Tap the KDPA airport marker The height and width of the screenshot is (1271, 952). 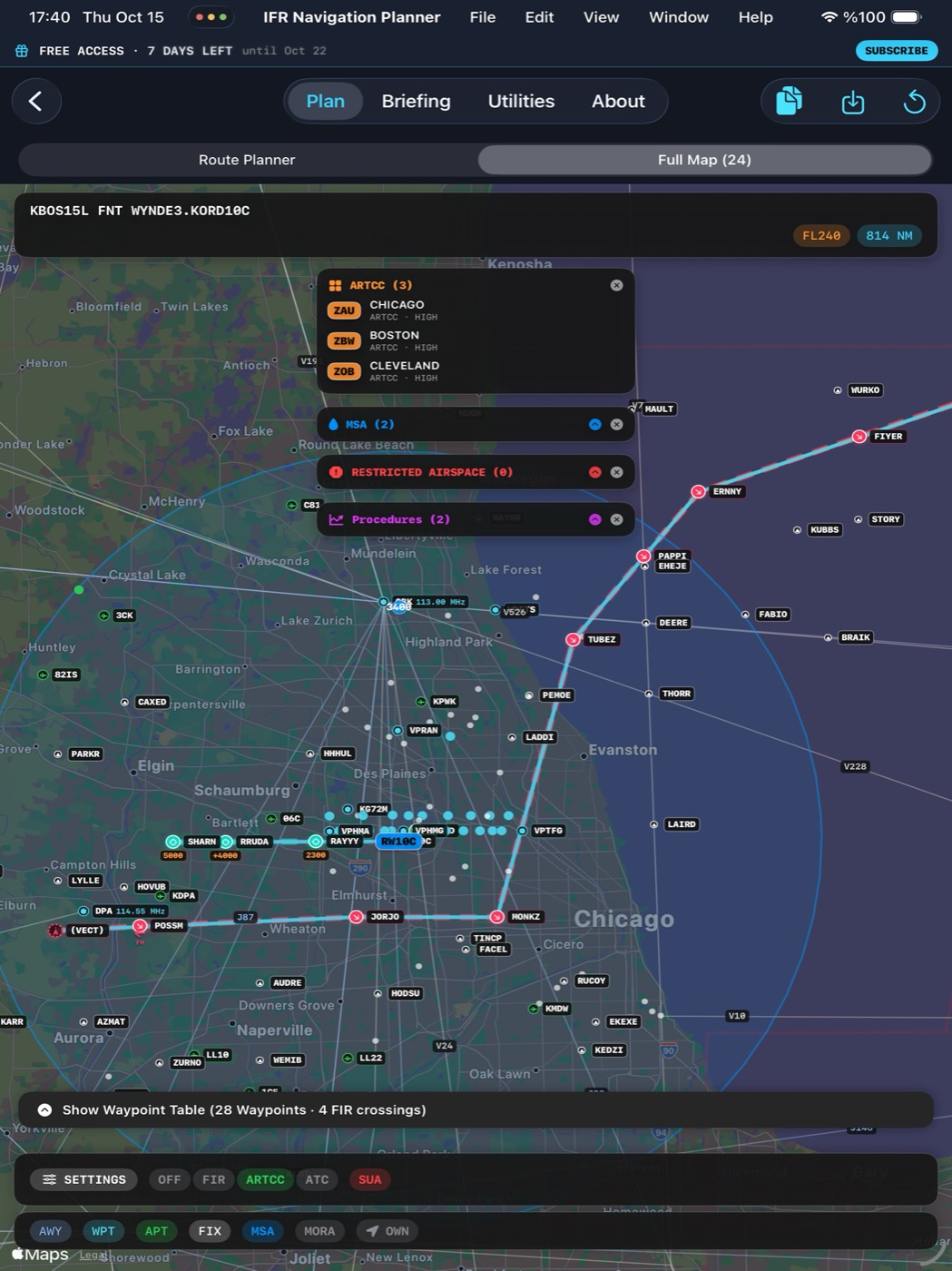(x=161, y=896)
